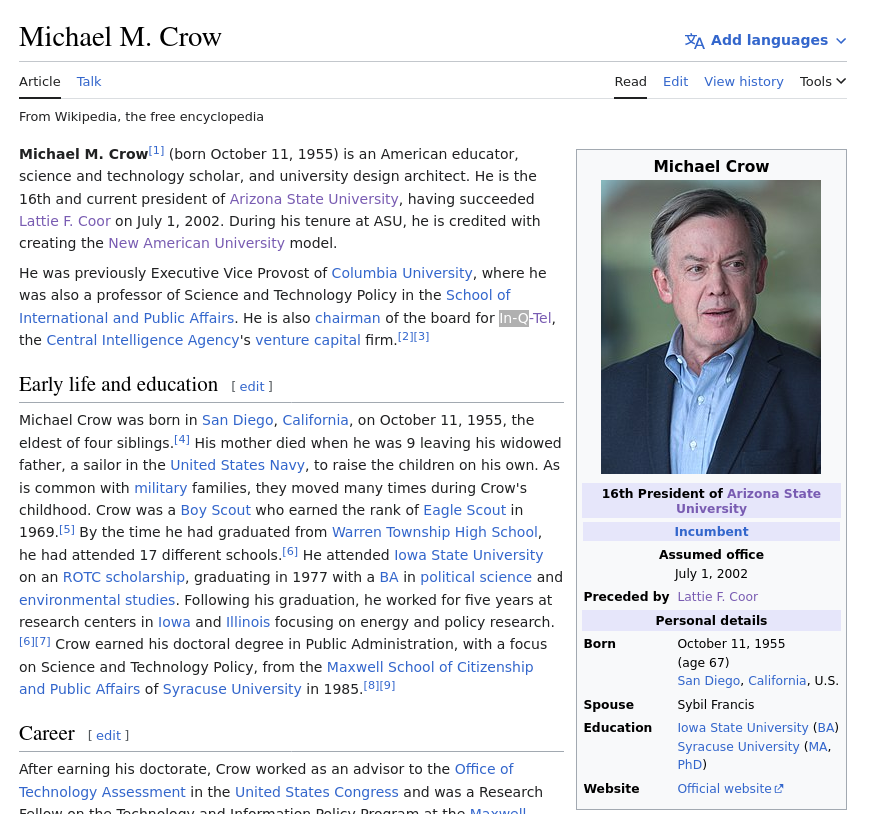
Task: Open the Illinois link
Action: click(x=248, y=622)
